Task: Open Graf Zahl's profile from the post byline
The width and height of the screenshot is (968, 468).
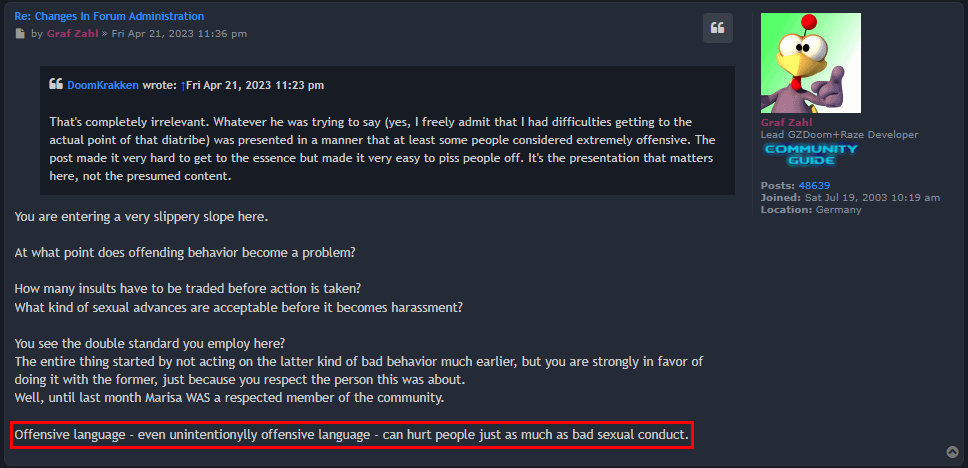Action: [72, 33]
